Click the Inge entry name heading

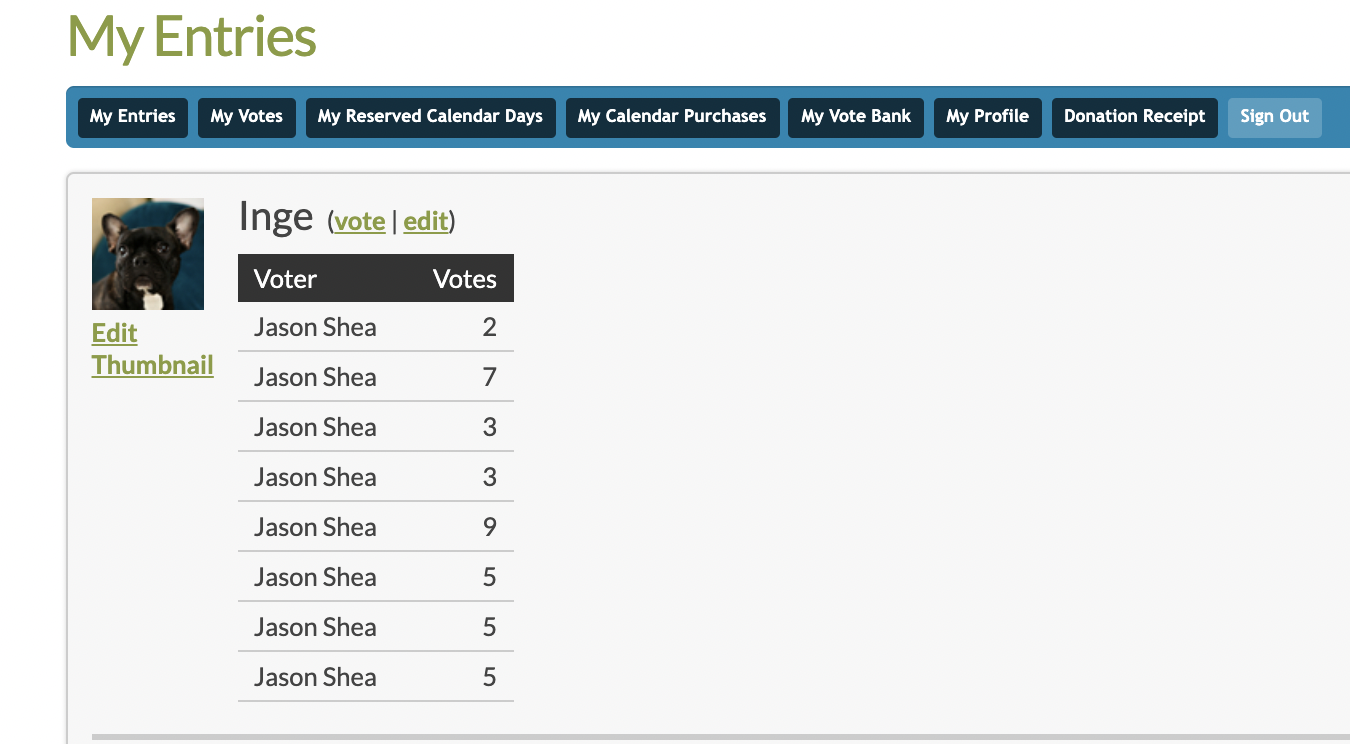[276, 217]
